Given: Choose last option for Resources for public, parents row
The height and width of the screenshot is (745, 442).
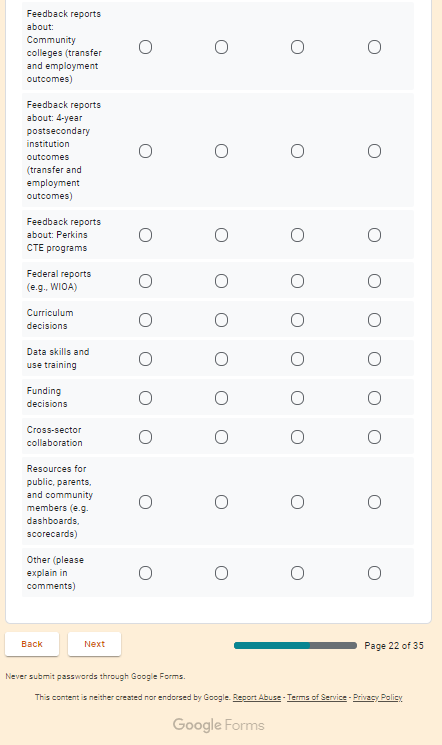Looking at the screenshot, I should [x=375, y=502].
